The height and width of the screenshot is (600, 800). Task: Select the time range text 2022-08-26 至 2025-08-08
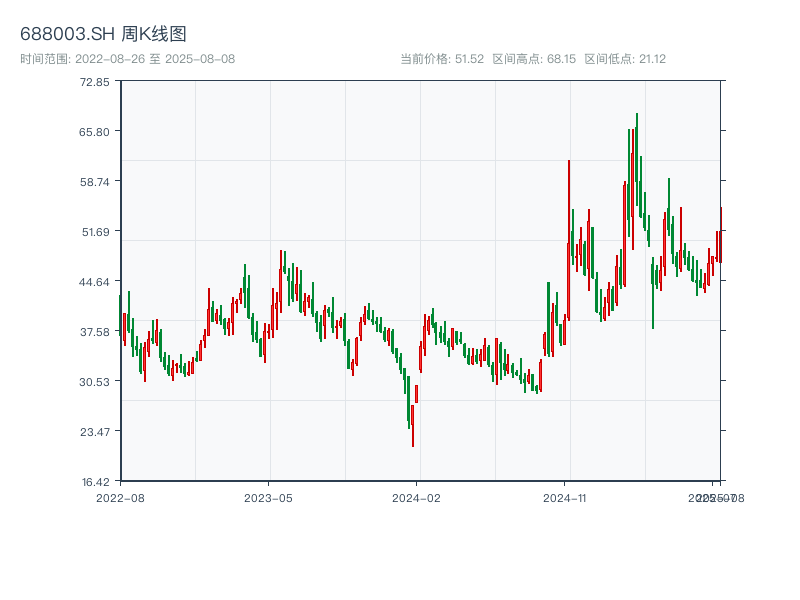click(155, 59)
